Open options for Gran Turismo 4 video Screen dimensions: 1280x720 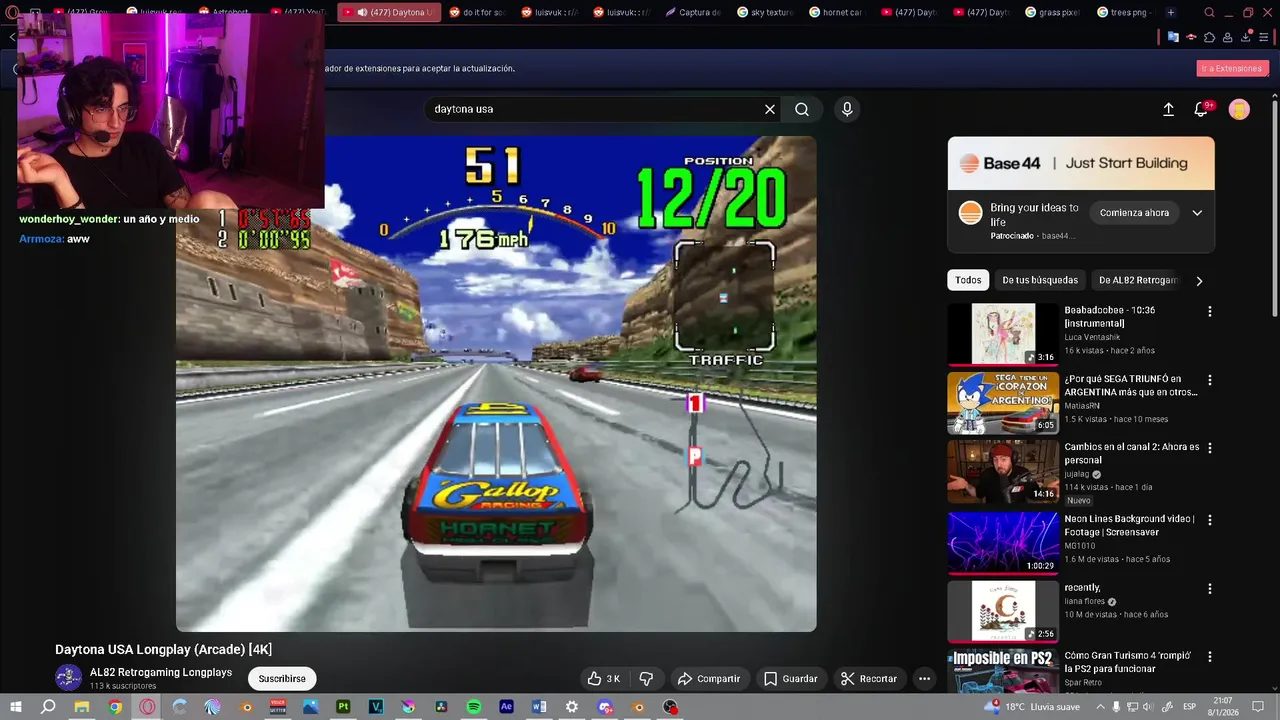[x=1209, y=657]
